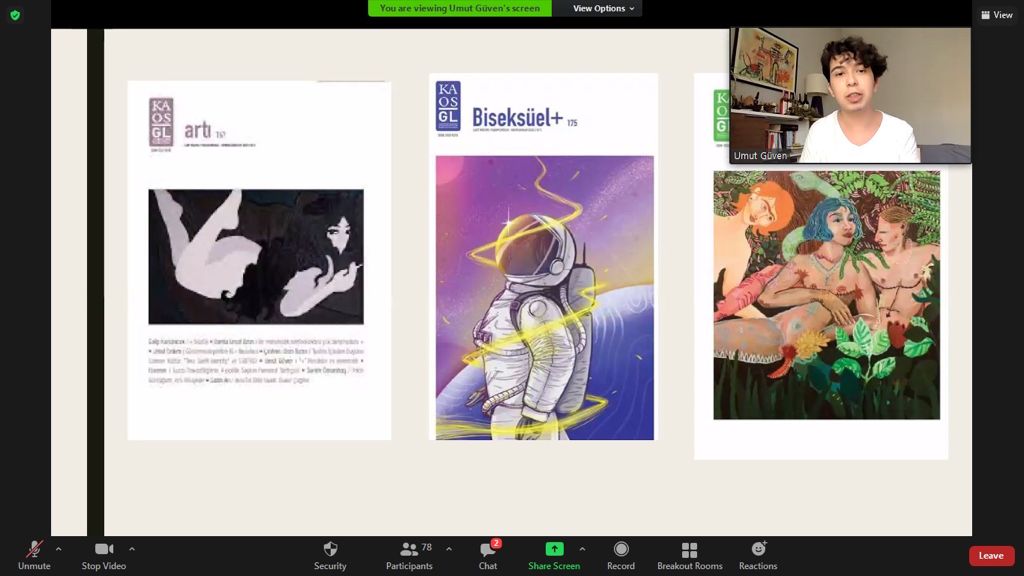Click 'You are viewing Umut Güven's screen' banner
This screenshot has height=576, width=1024.
(460, 8)
